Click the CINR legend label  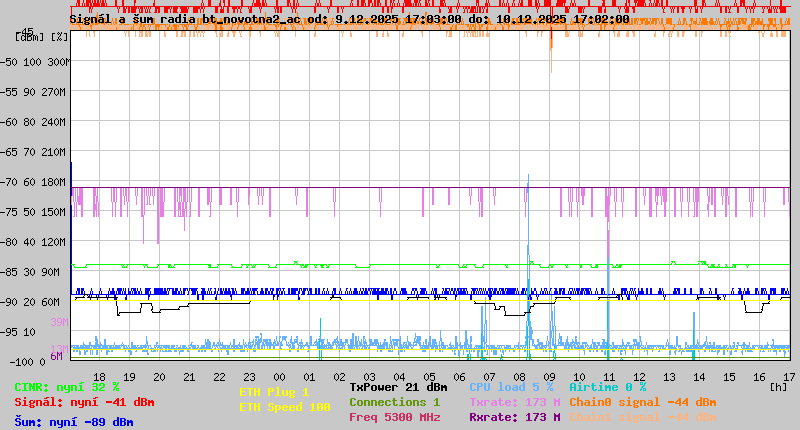pyautogui.click(x=67, y=387)
